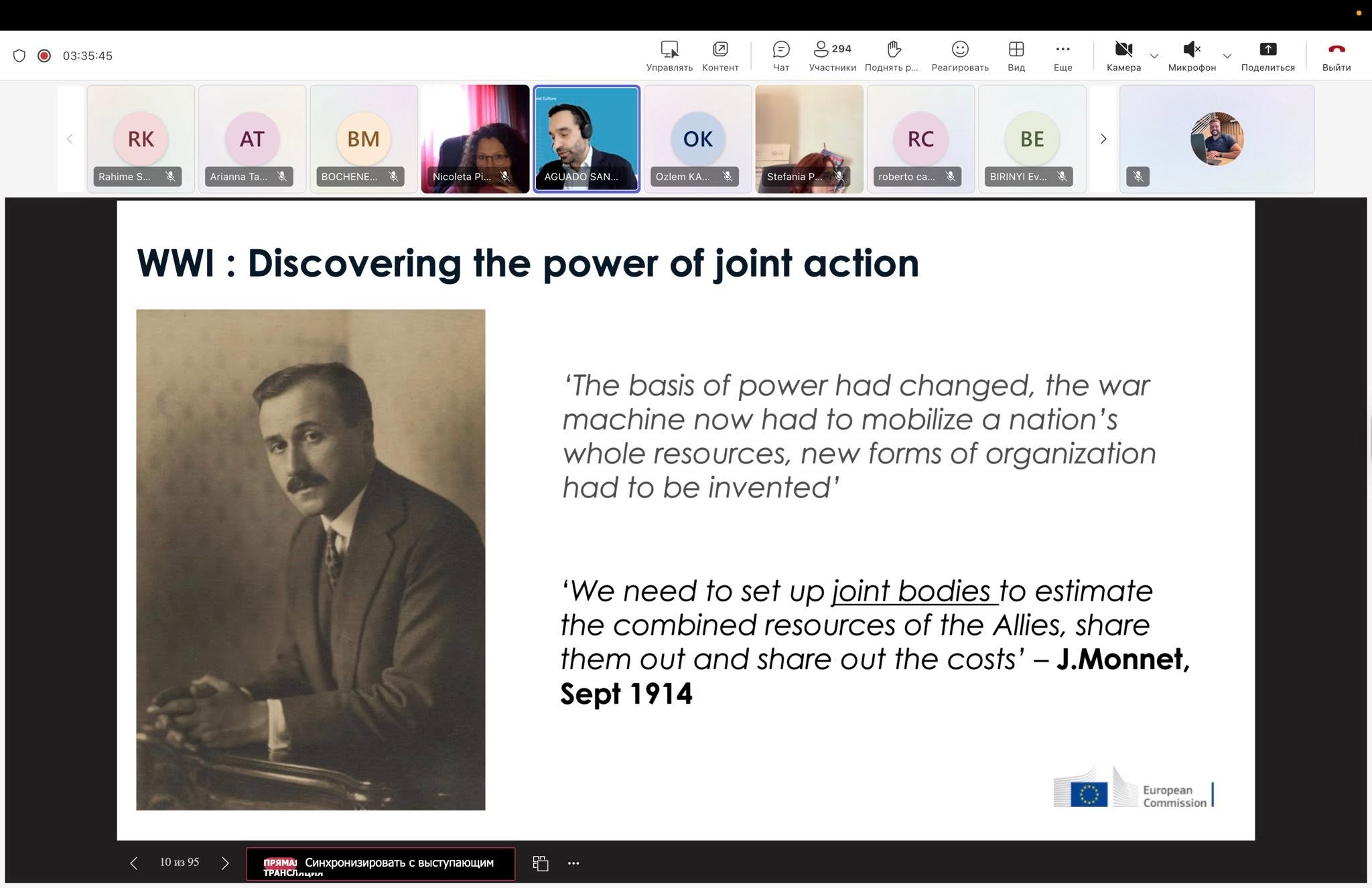The image size is (1372, 888).
Task: Click European Commission logo on slide
Action: point(1134,788)
